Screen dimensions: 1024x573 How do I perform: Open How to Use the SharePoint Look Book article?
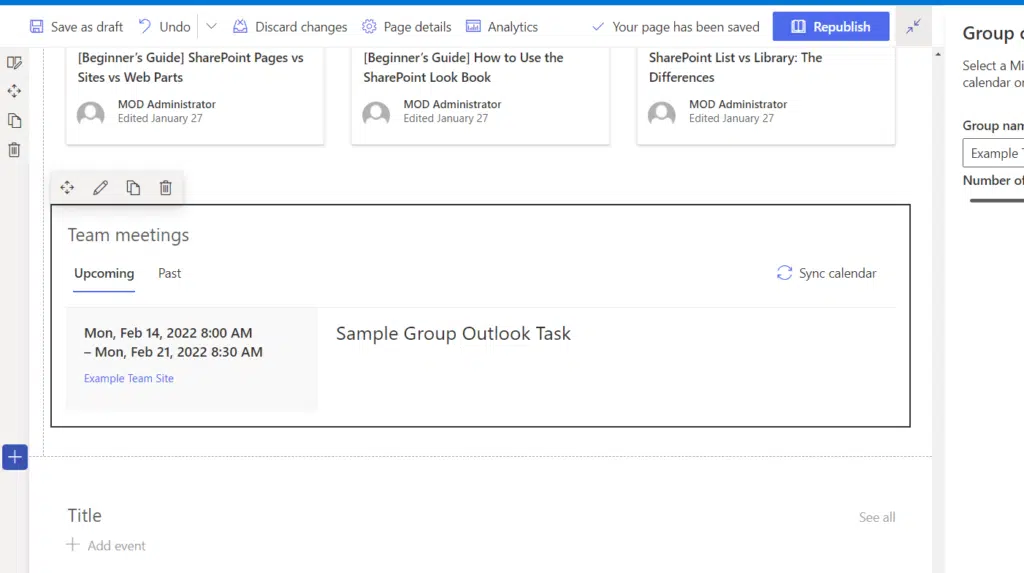click(463, 67)
